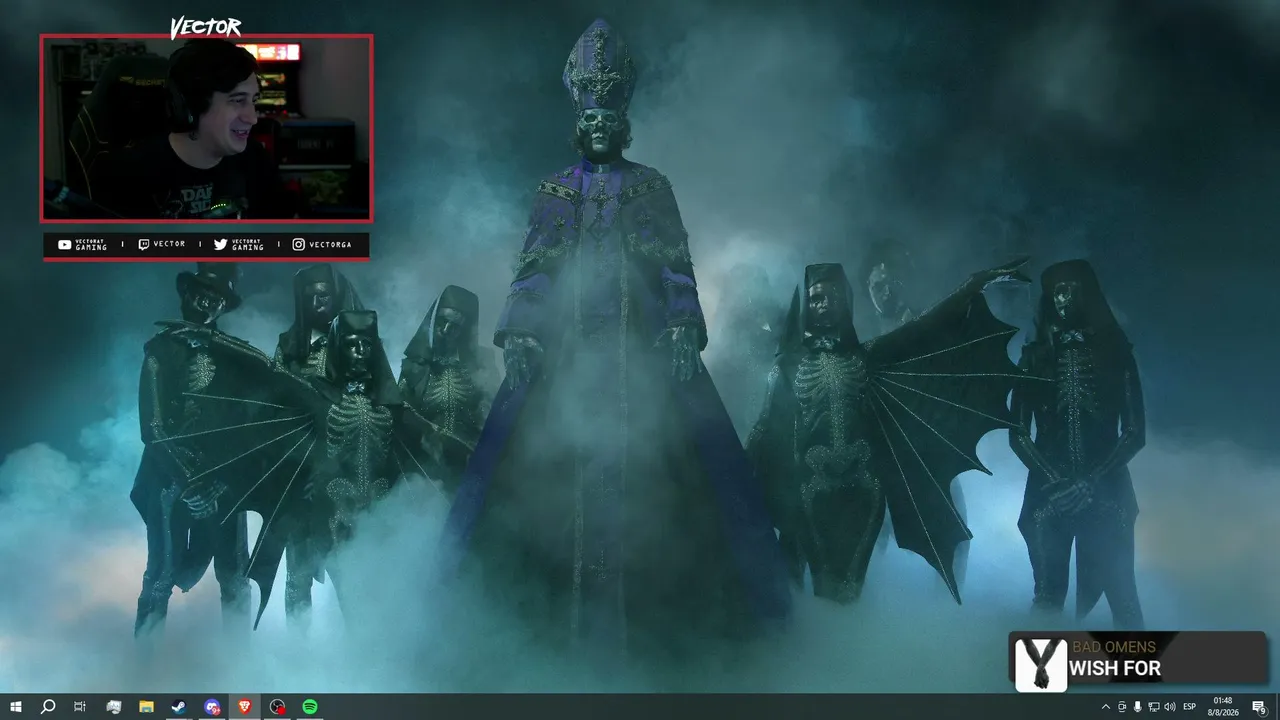Open the clock showing 01:48
1280x720 pixels.
(1222, 707)
